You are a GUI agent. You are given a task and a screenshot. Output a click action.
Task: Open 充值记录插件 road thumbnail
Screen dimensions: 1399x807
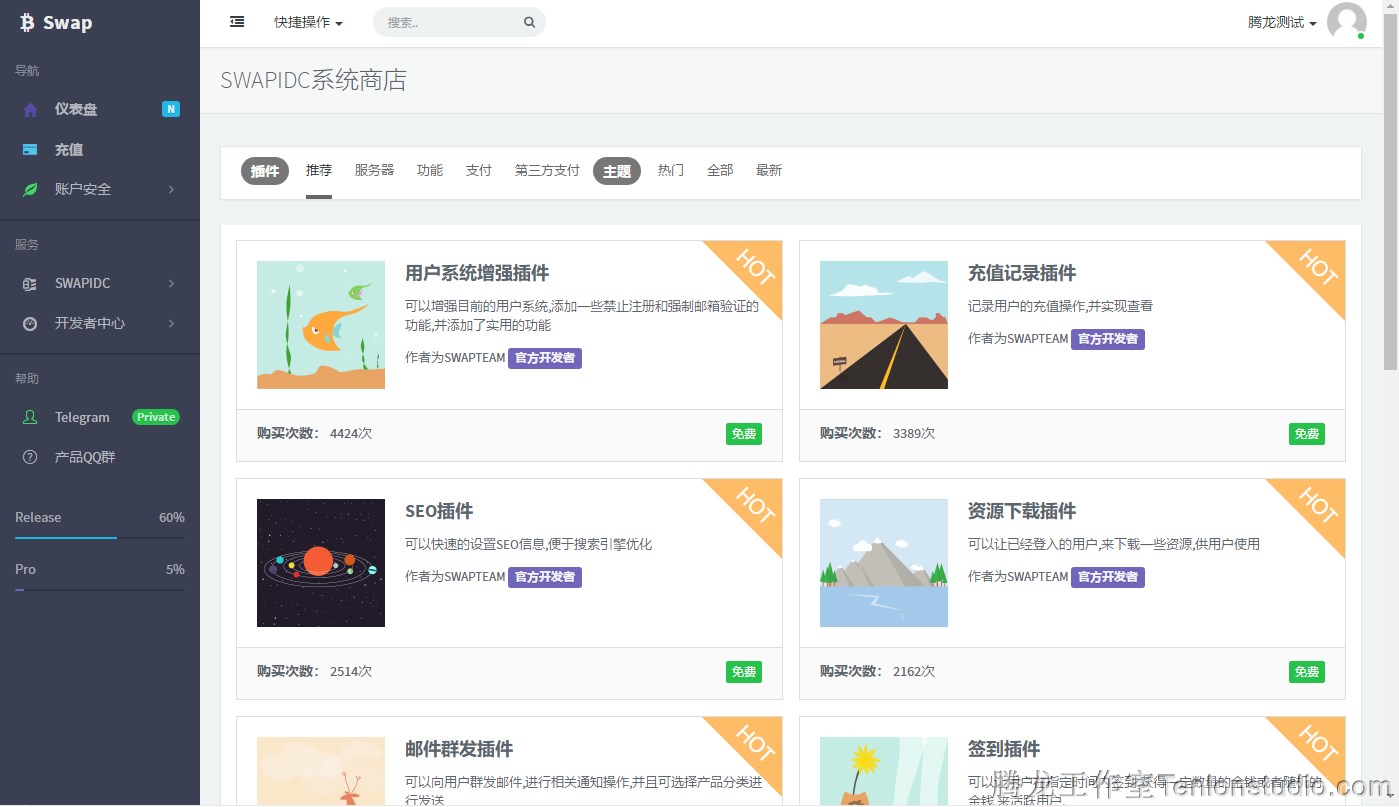pos(884,325)
